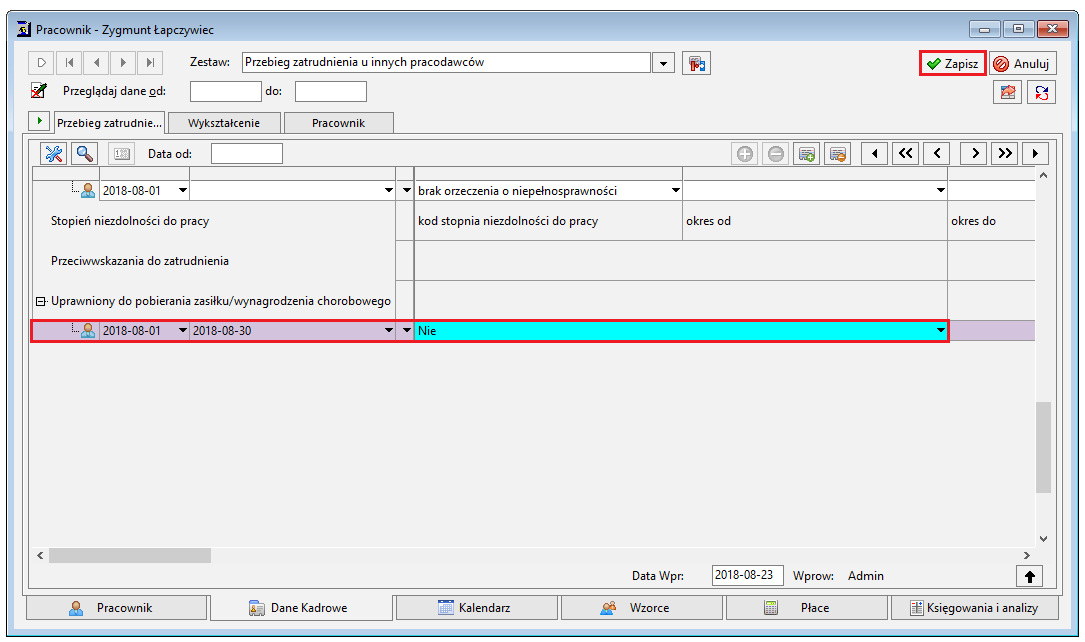Click the vertical scrollbar thumb in grid
The image size is (1085, 642).
click(x=1043, y=447)
